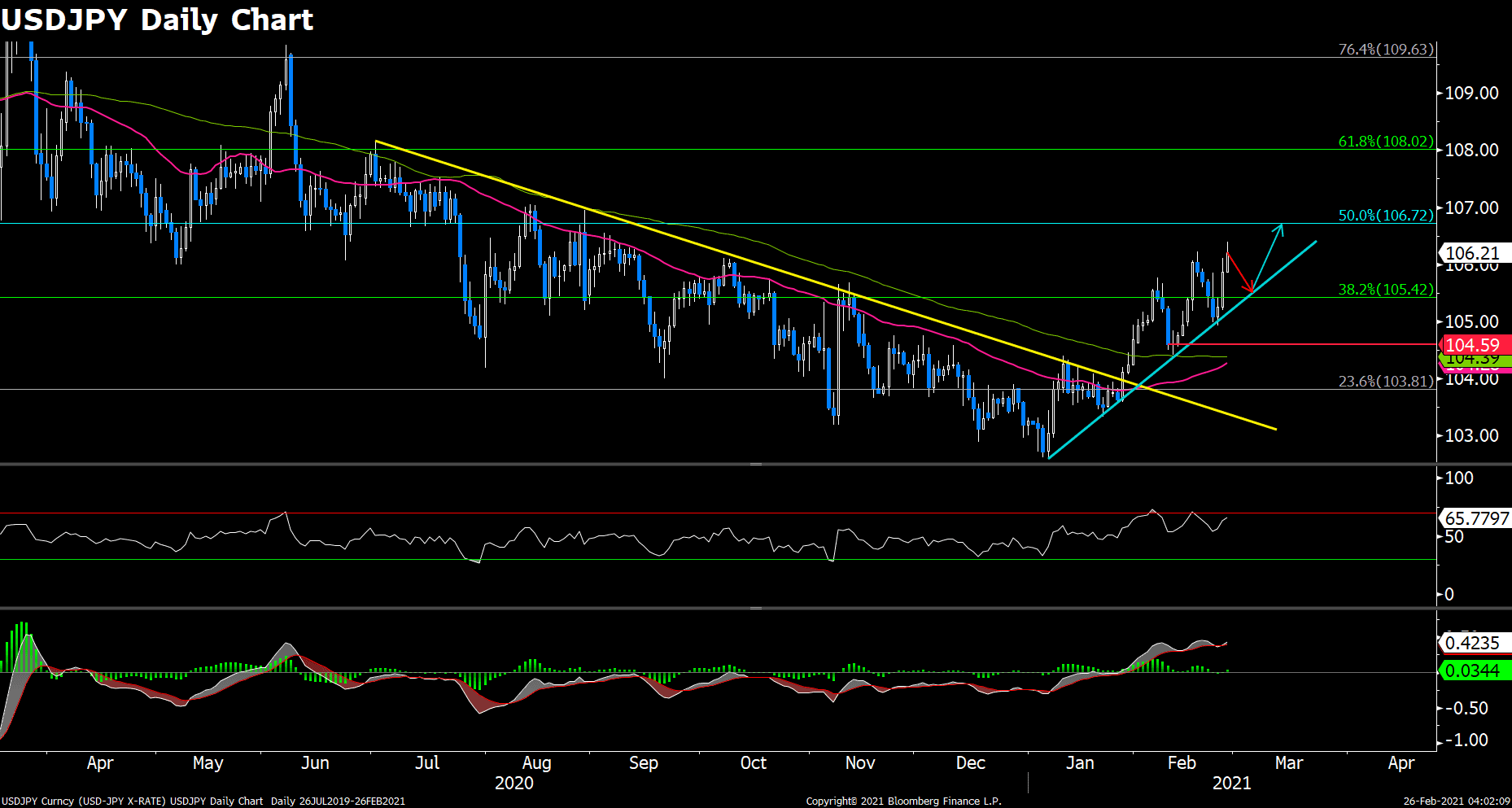Image resolution: width=1512 pixels, height=808 pixels.
Task: Grab the divider handle between RSI and MACD panes
Action: [x=756, y=608]
